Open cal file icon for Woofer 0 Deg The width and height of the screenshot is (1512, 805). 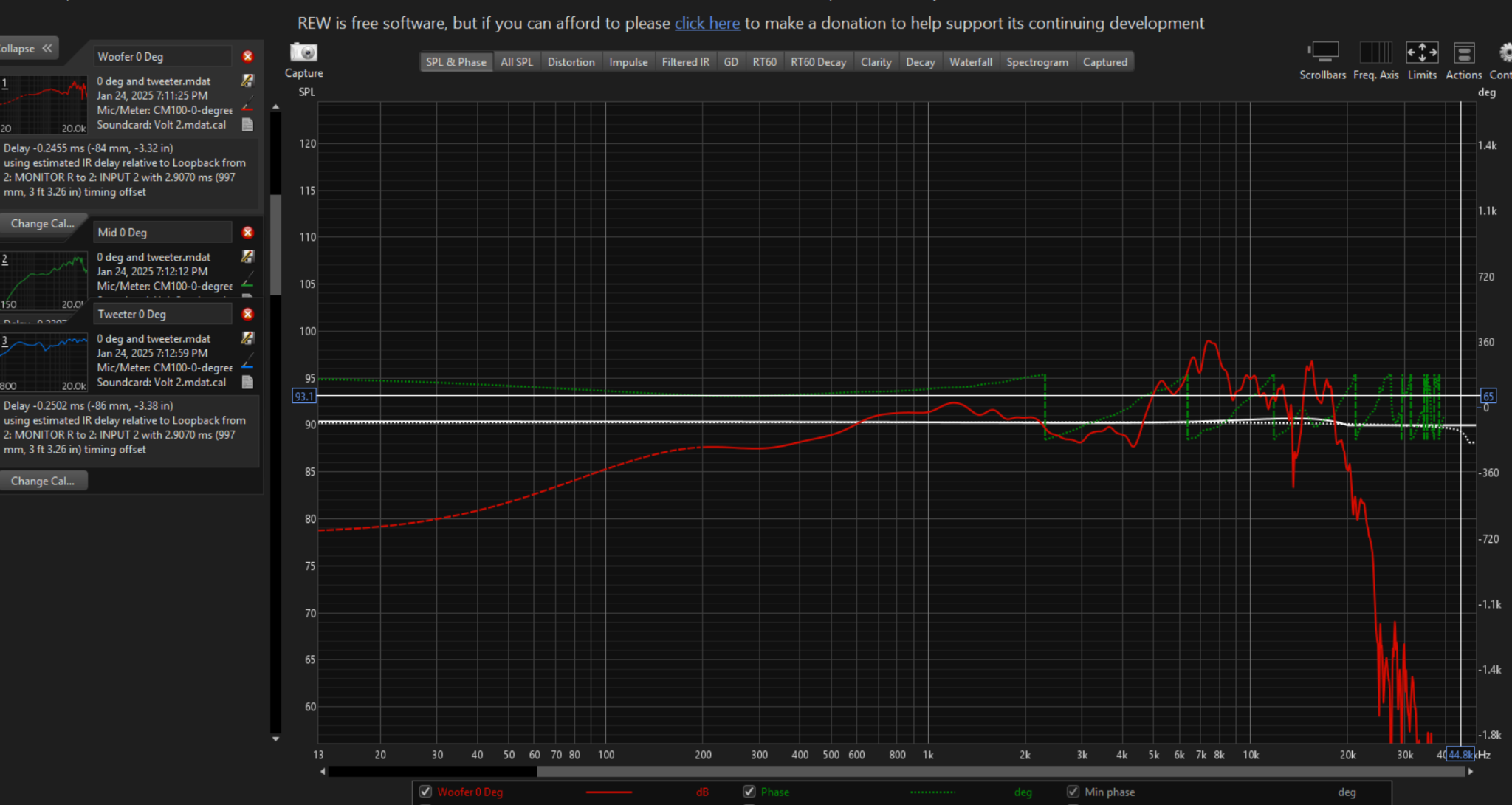pyautogui.click(x=248, y=124)
